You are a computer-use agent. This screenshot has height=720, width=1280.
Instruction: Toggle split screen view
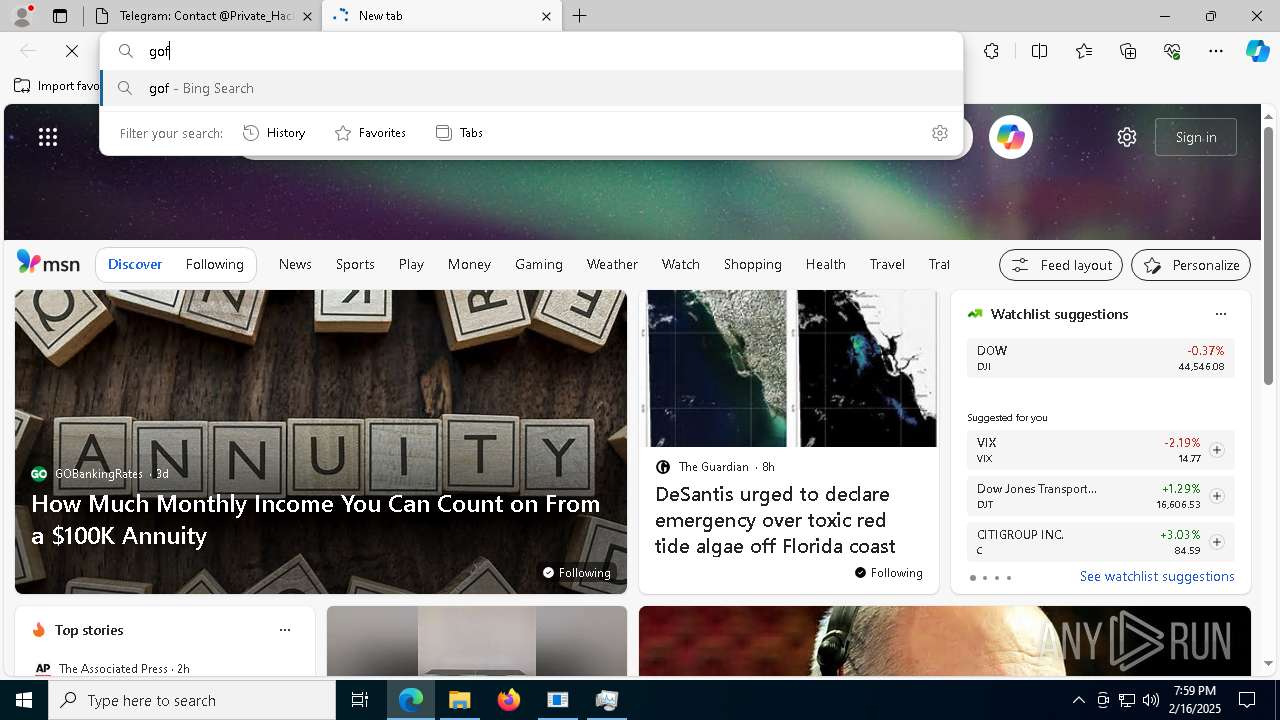pos(1039,51)
